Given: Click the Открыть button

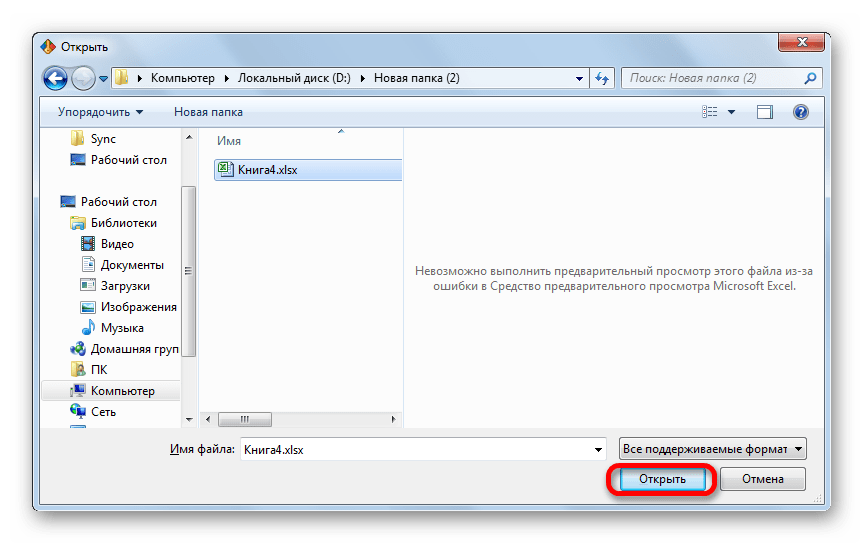Looking at the screenshot, I should [x=662, y=479].
